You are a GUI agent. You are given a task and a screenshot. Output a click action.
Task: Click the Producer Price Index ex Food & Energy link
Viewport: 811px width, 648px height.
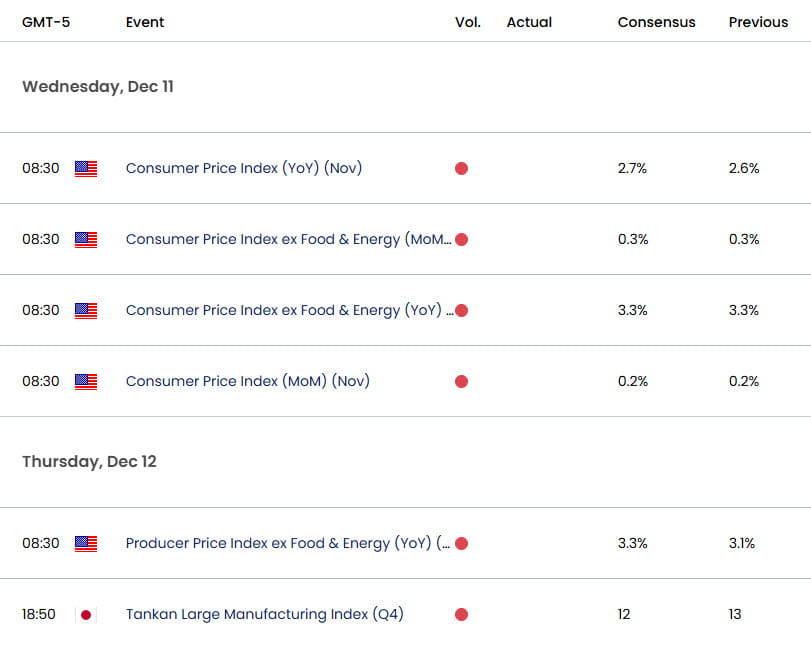pos(283,543)
